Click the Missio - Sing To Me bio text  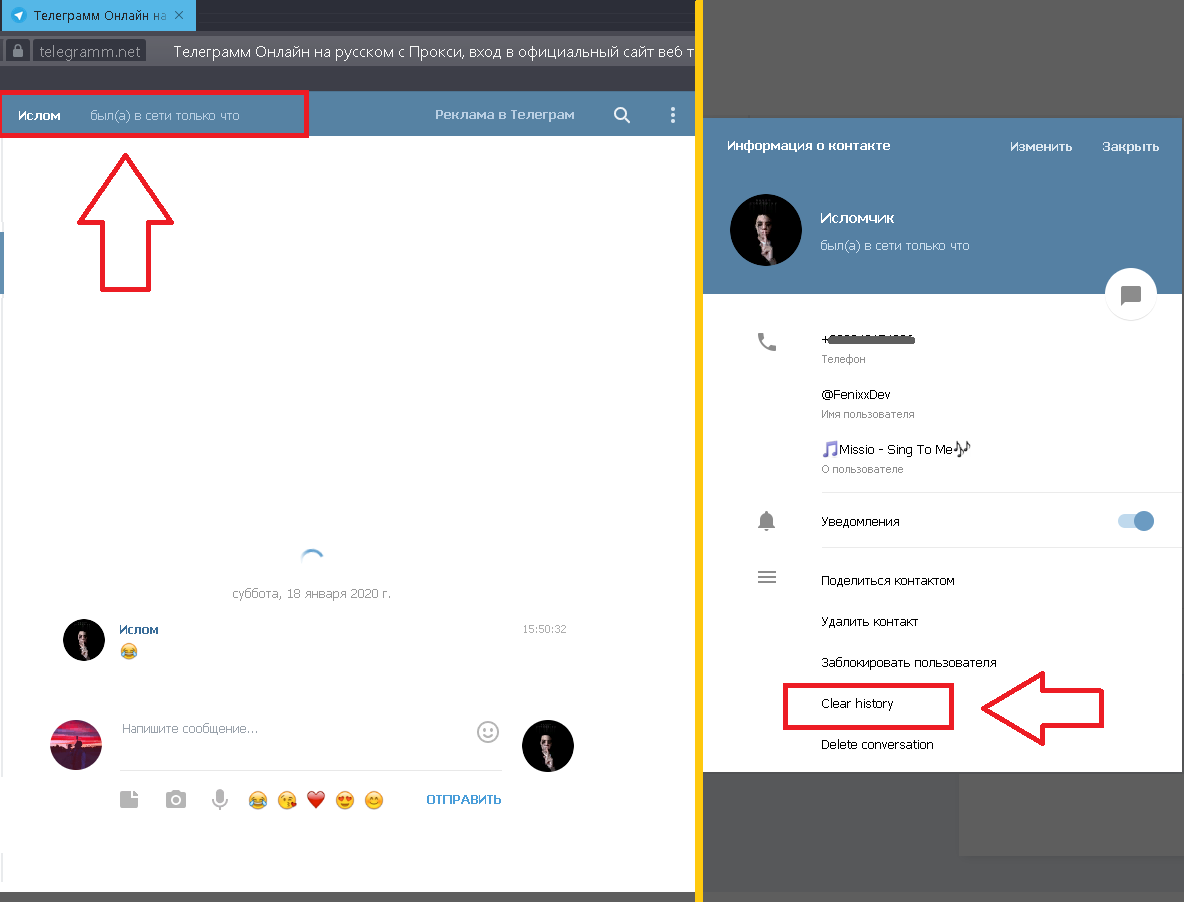tap(896, 449)
